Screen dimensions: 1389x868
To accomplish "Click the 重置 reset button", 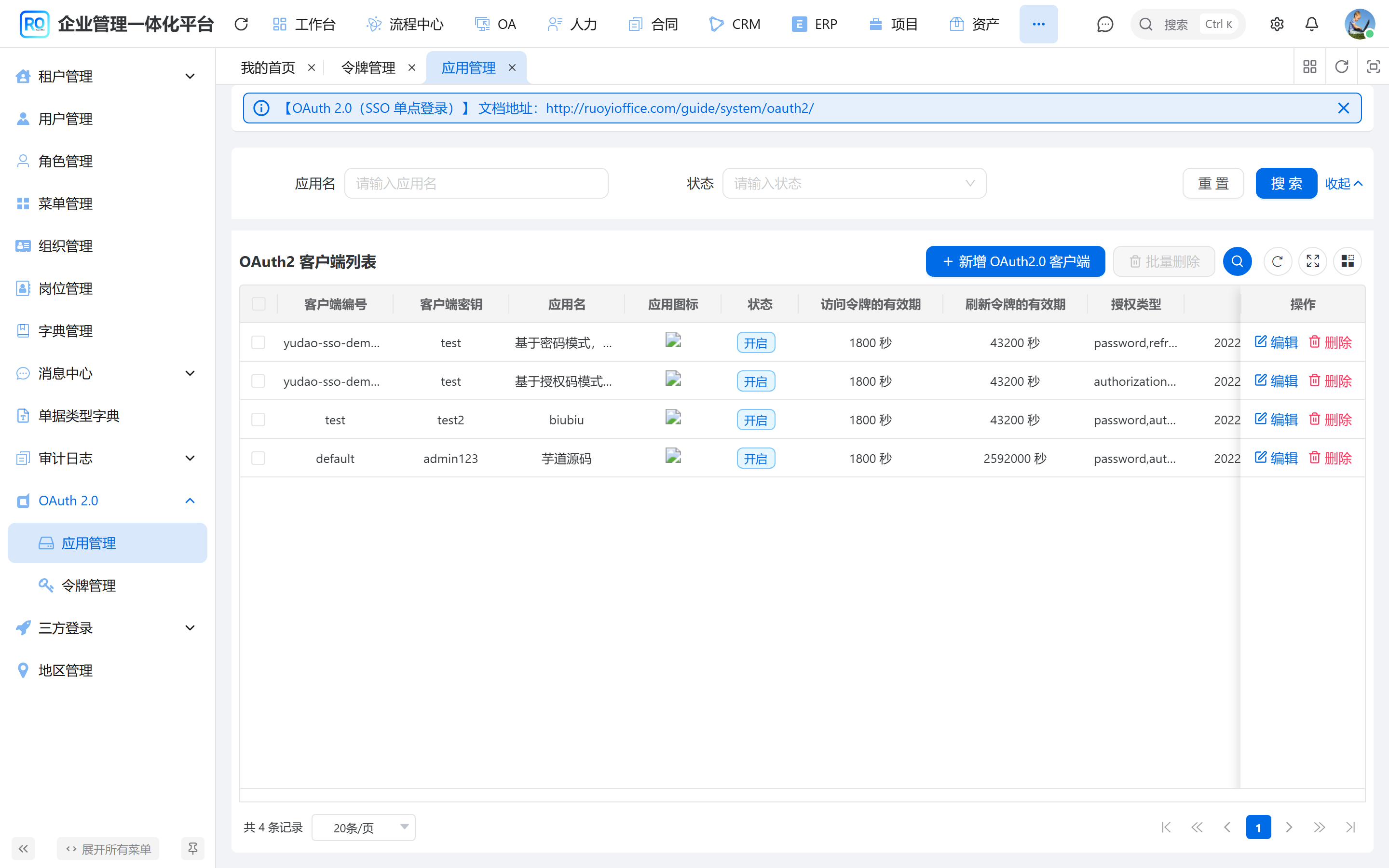I will click(x=1213, y=183).
